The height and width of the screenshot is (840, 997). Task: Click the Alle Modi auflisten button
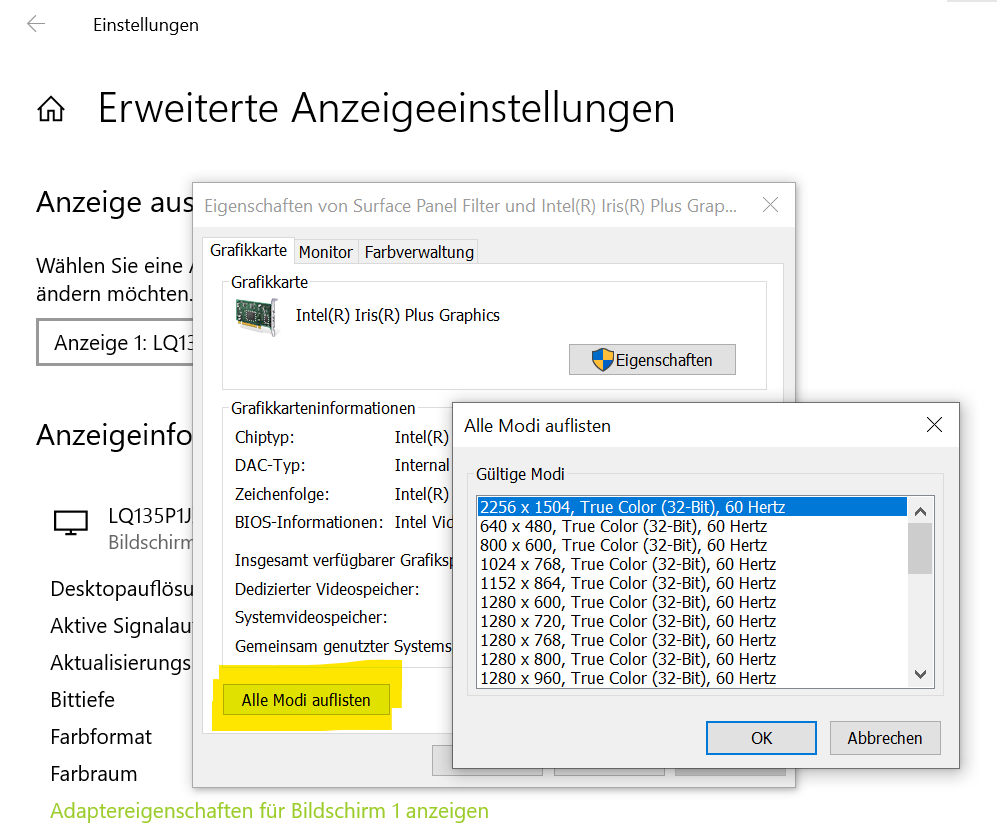coord(306,700)
